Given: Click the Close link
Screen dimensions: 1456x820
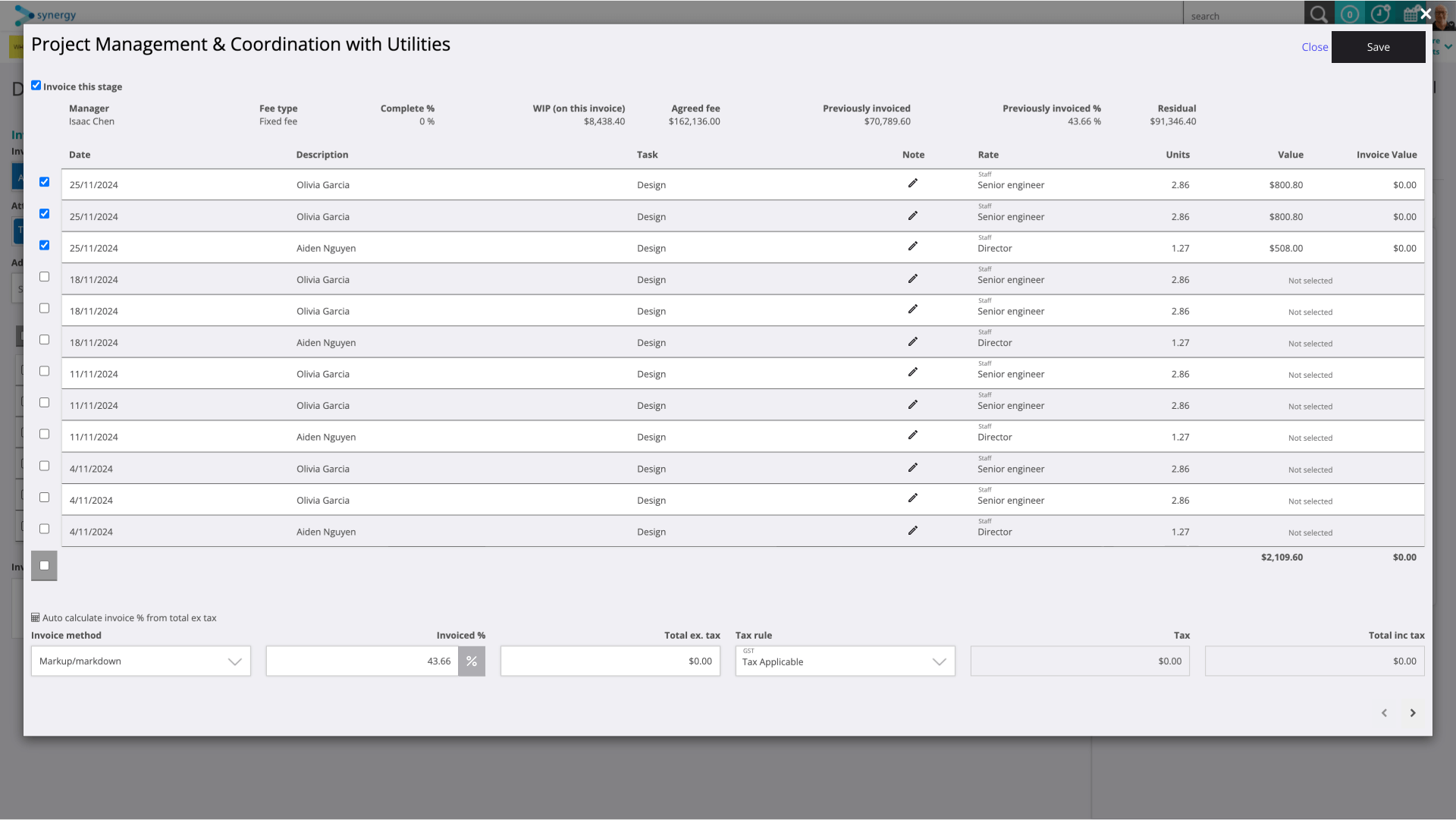Looking at the screenshot, I should pos(1314,46).
